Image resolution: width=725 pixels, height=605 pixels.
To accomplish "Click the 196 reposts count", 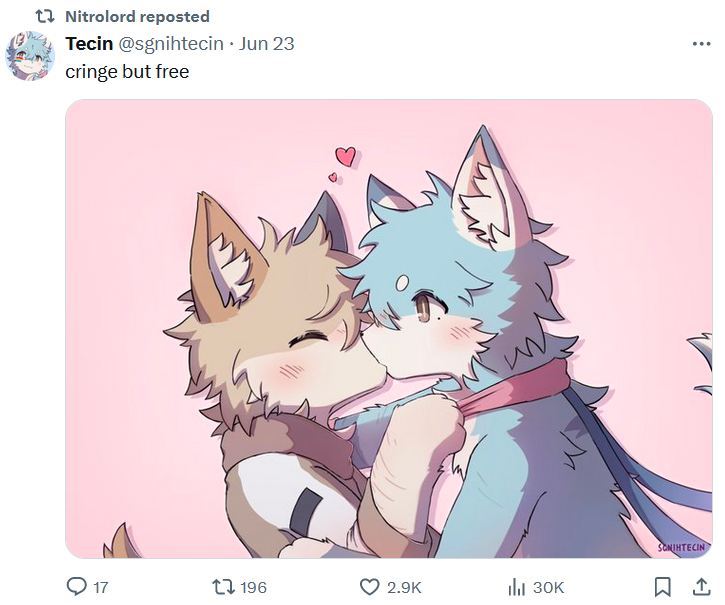I will (253, 587).
